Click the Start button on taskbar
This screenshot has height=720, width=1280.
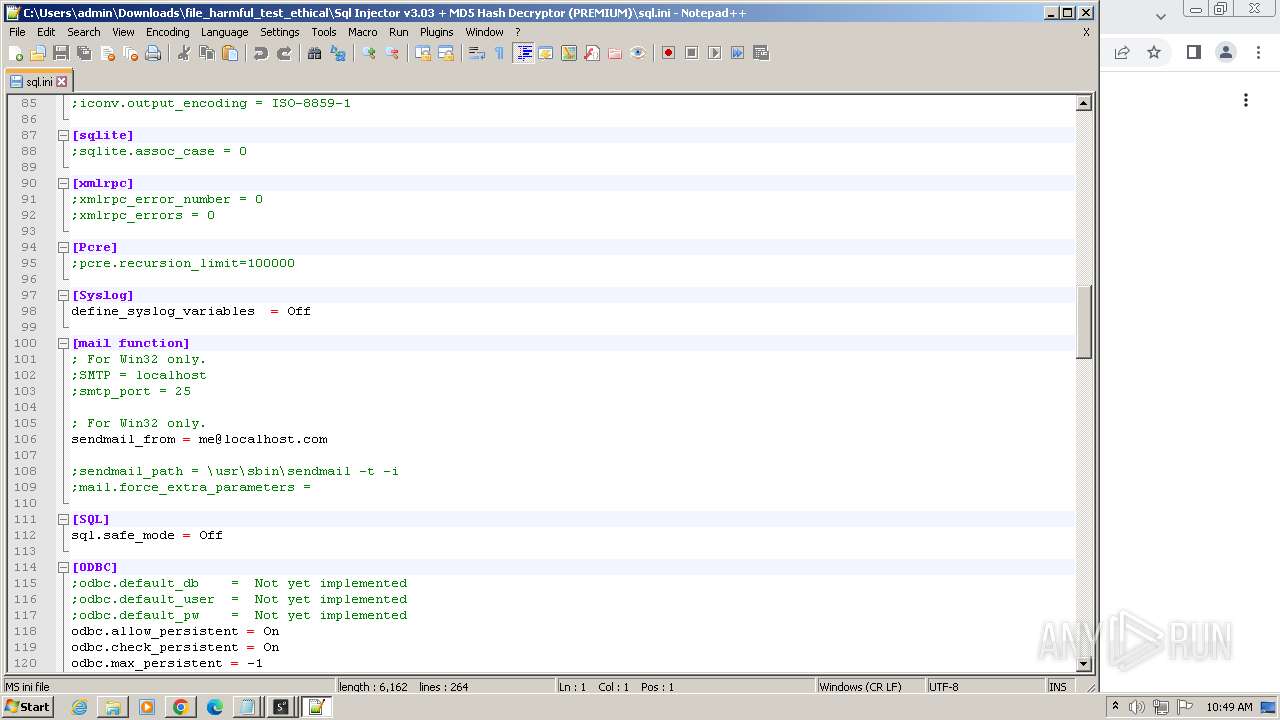tap(27, 707)
